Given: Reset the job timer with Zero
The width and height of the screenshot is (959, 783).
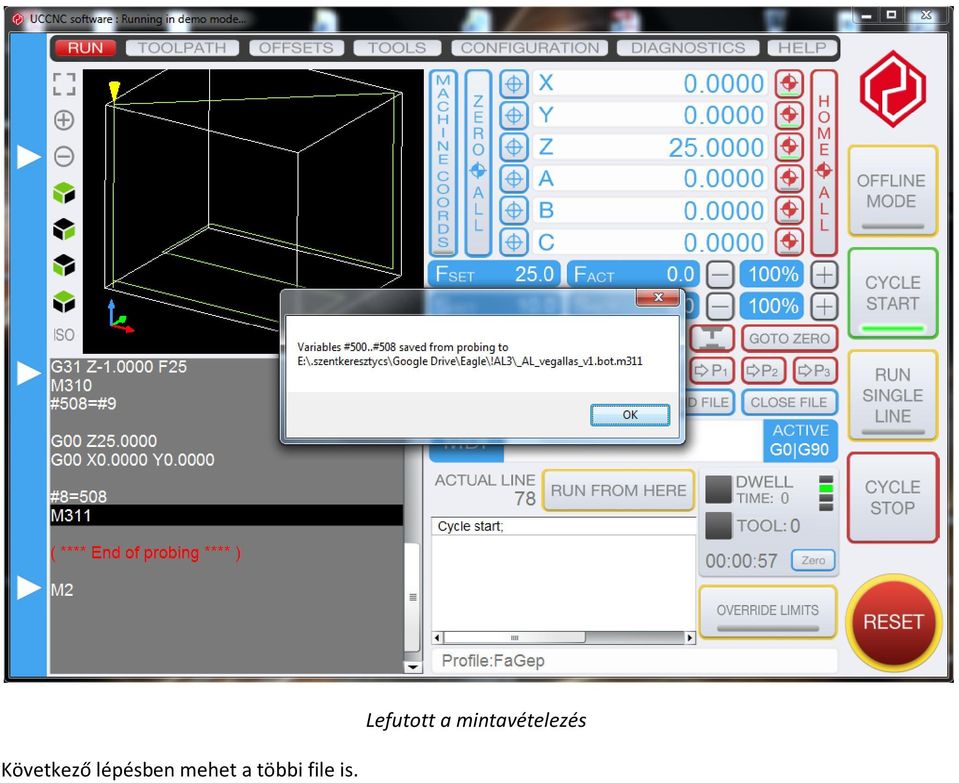Looking at the screenshot, I should (813, 560).
